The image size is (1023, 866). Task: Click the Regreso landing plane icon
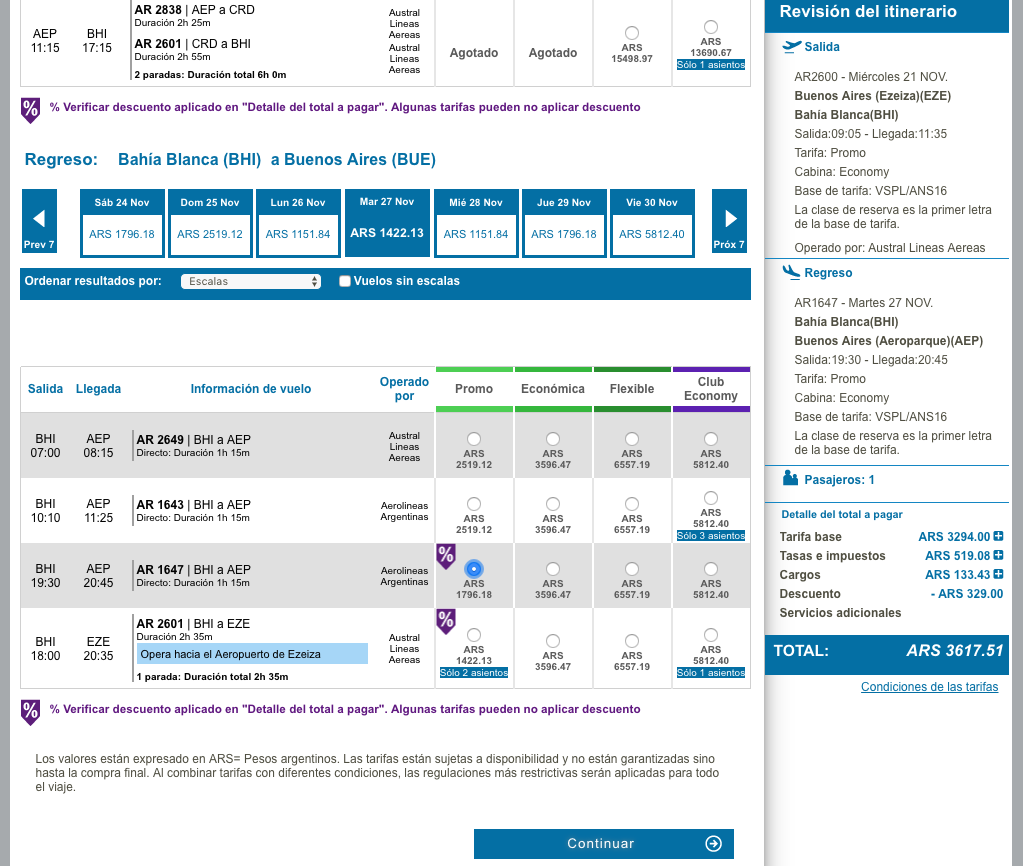[792, 272]
